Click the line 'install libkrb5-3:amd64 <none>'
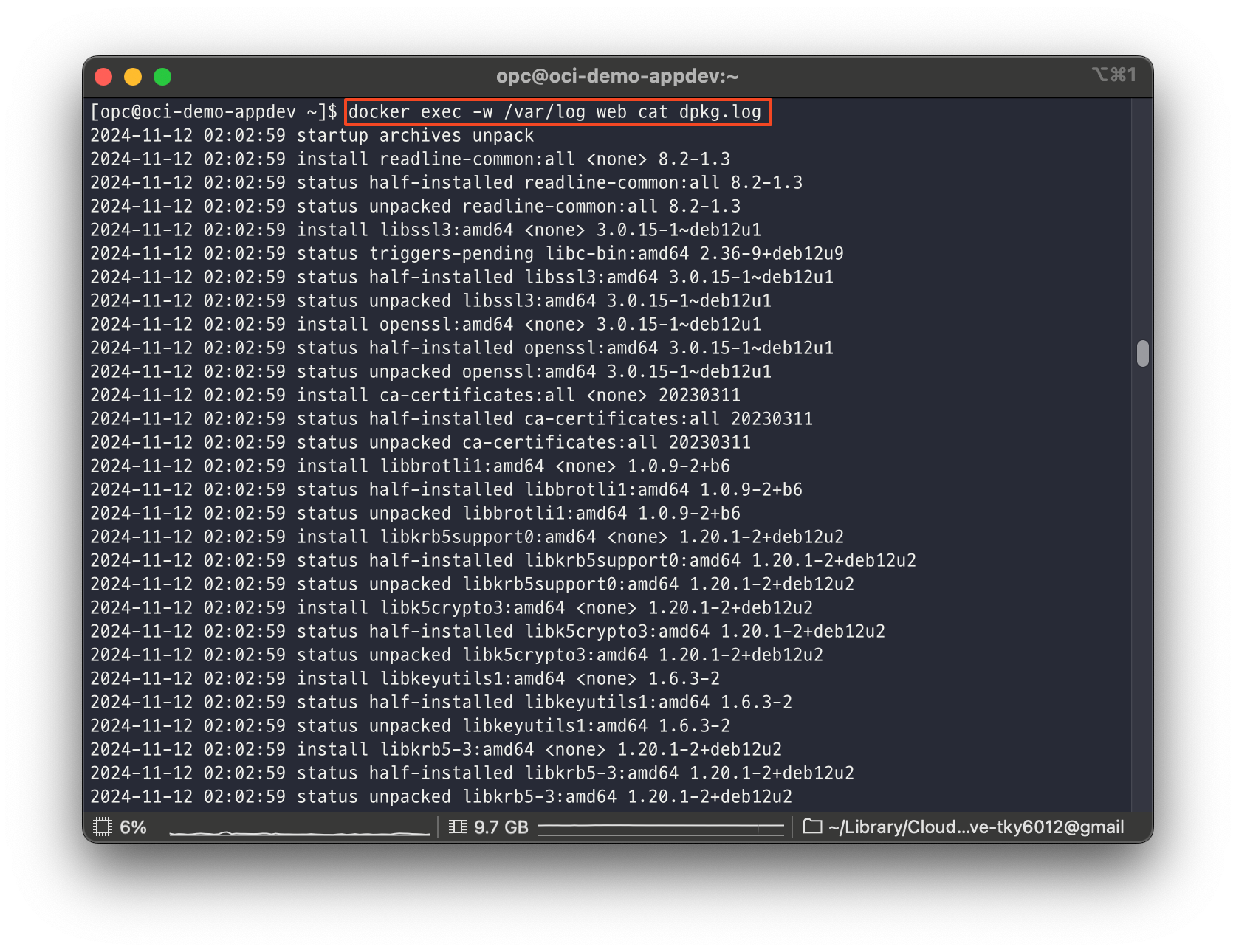The height and width of the screenshot is (952, 1236). (x=436, y=750)
